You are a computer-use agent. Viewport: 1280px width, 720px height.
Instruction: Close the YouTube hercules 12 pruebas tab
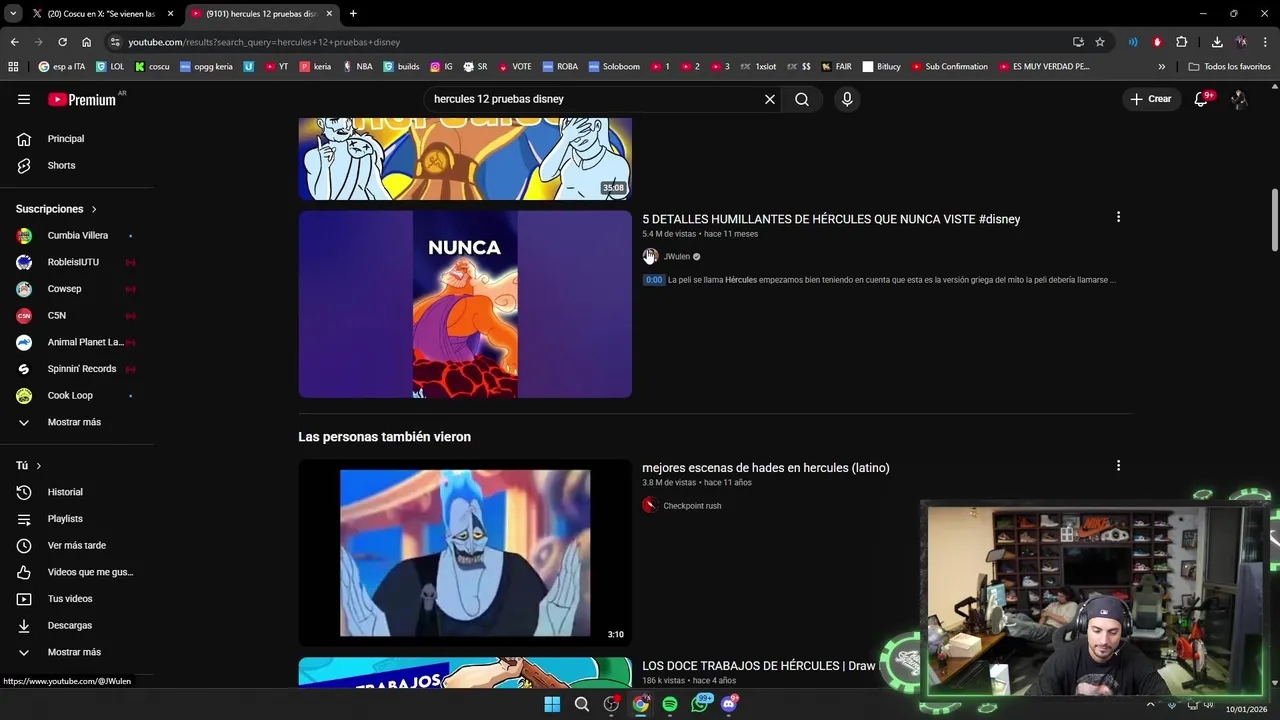(329, 14)
